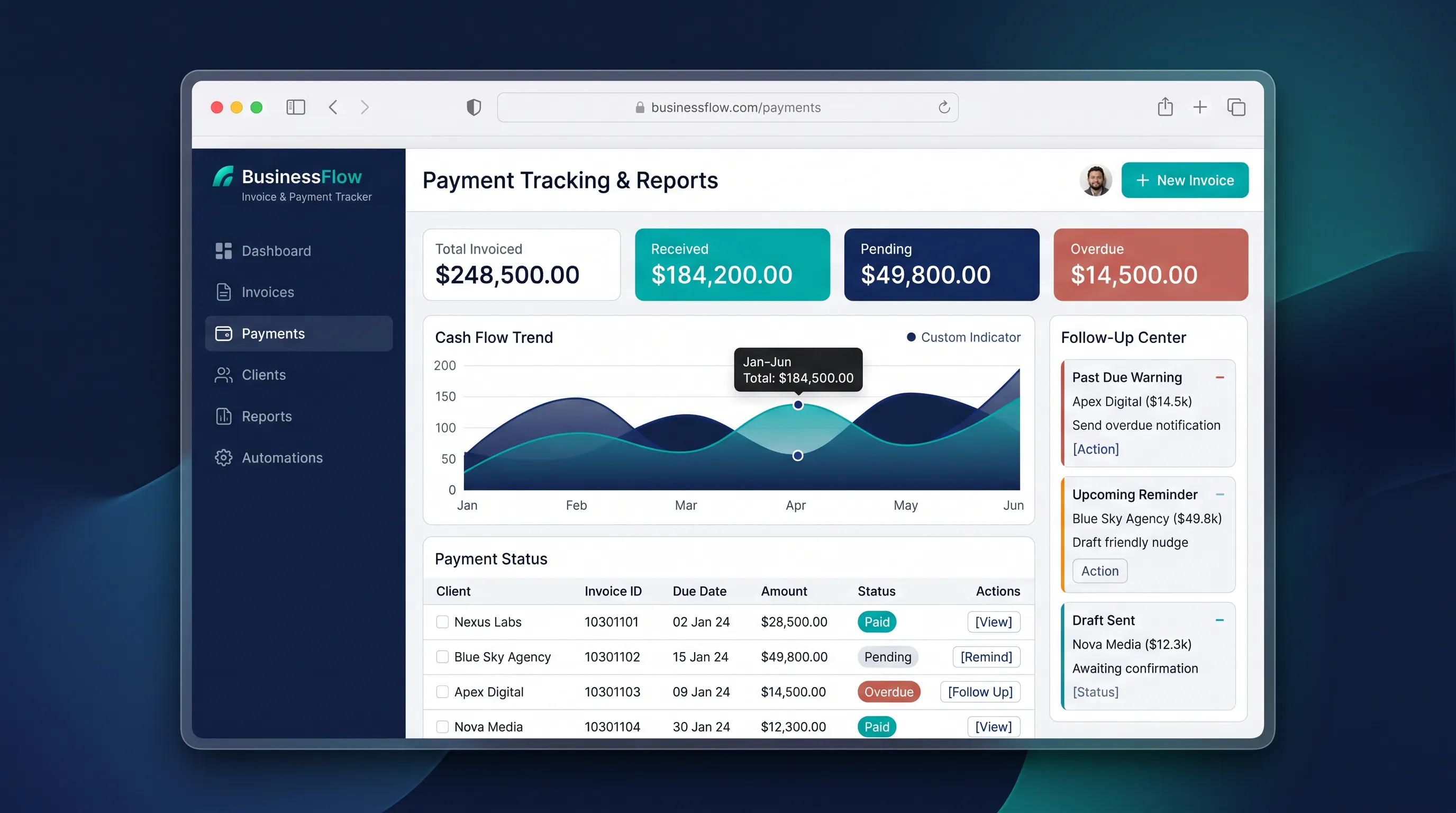Open Dashboard in the sidebar
Image resolution: width=1456 pixels, height=813 pixels.
[298, 251]
